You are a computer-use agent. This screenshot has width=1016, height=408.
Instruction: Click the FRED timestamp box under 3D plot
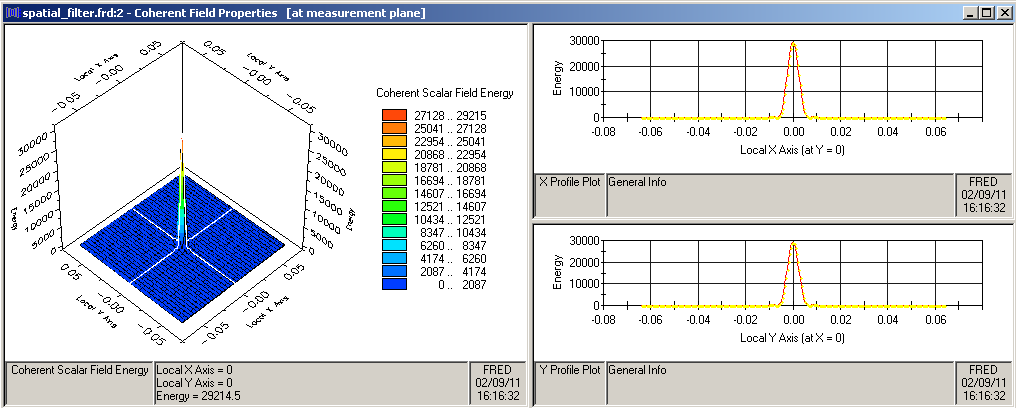click(x=497, y=383)
